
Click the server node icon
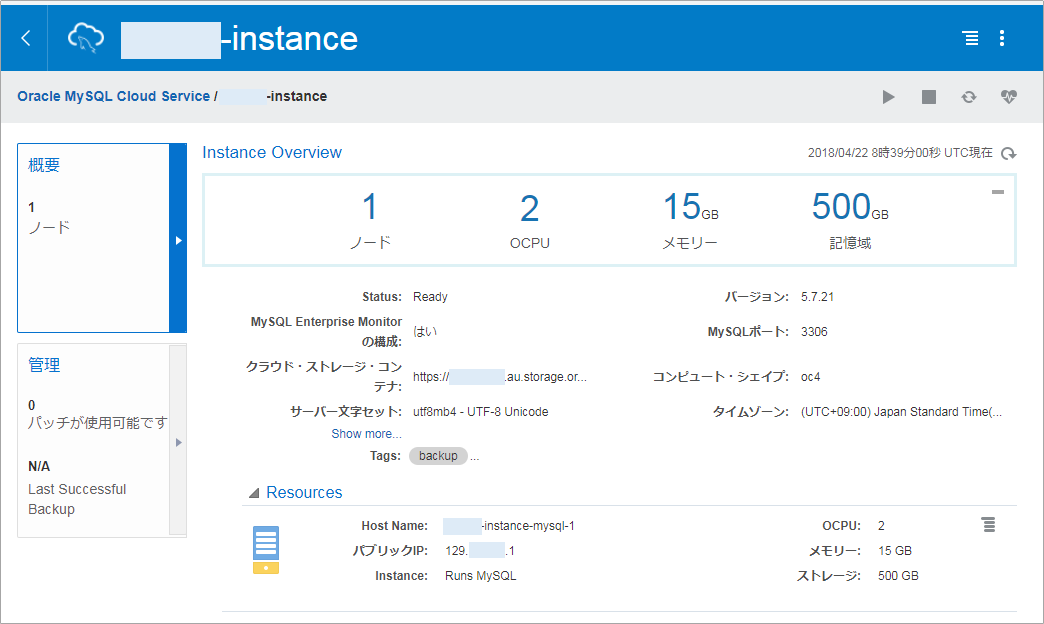[266, 550]
